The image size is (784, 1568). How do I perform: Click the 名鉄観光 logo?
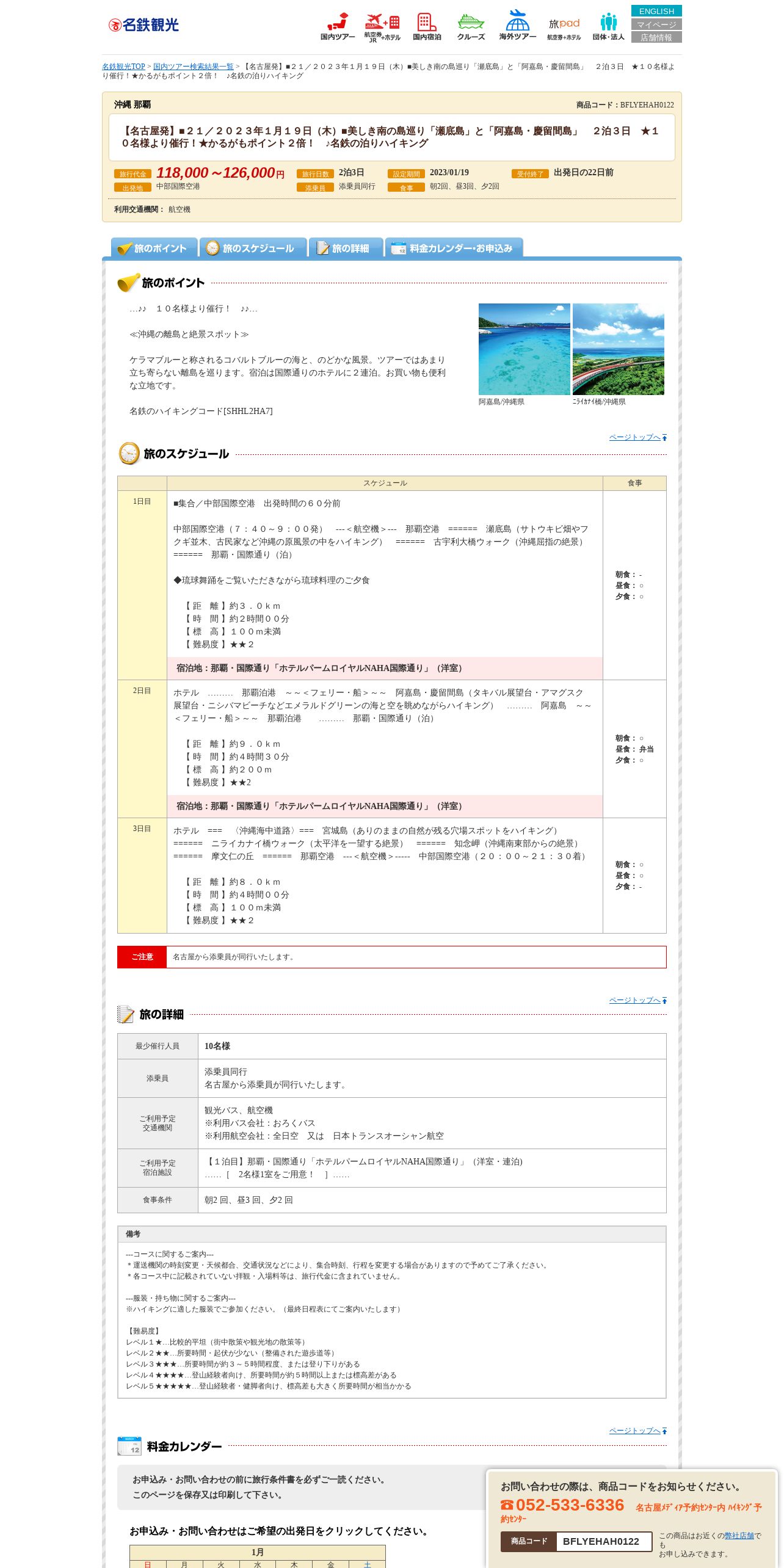click(143, 25)
